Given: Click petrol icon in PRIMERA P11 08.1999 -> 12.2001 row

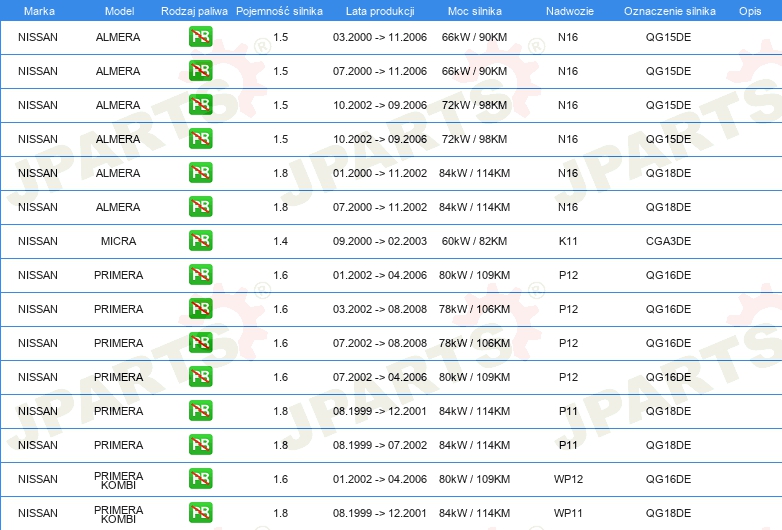Looking at the screenshot, I should coord(200,411).
